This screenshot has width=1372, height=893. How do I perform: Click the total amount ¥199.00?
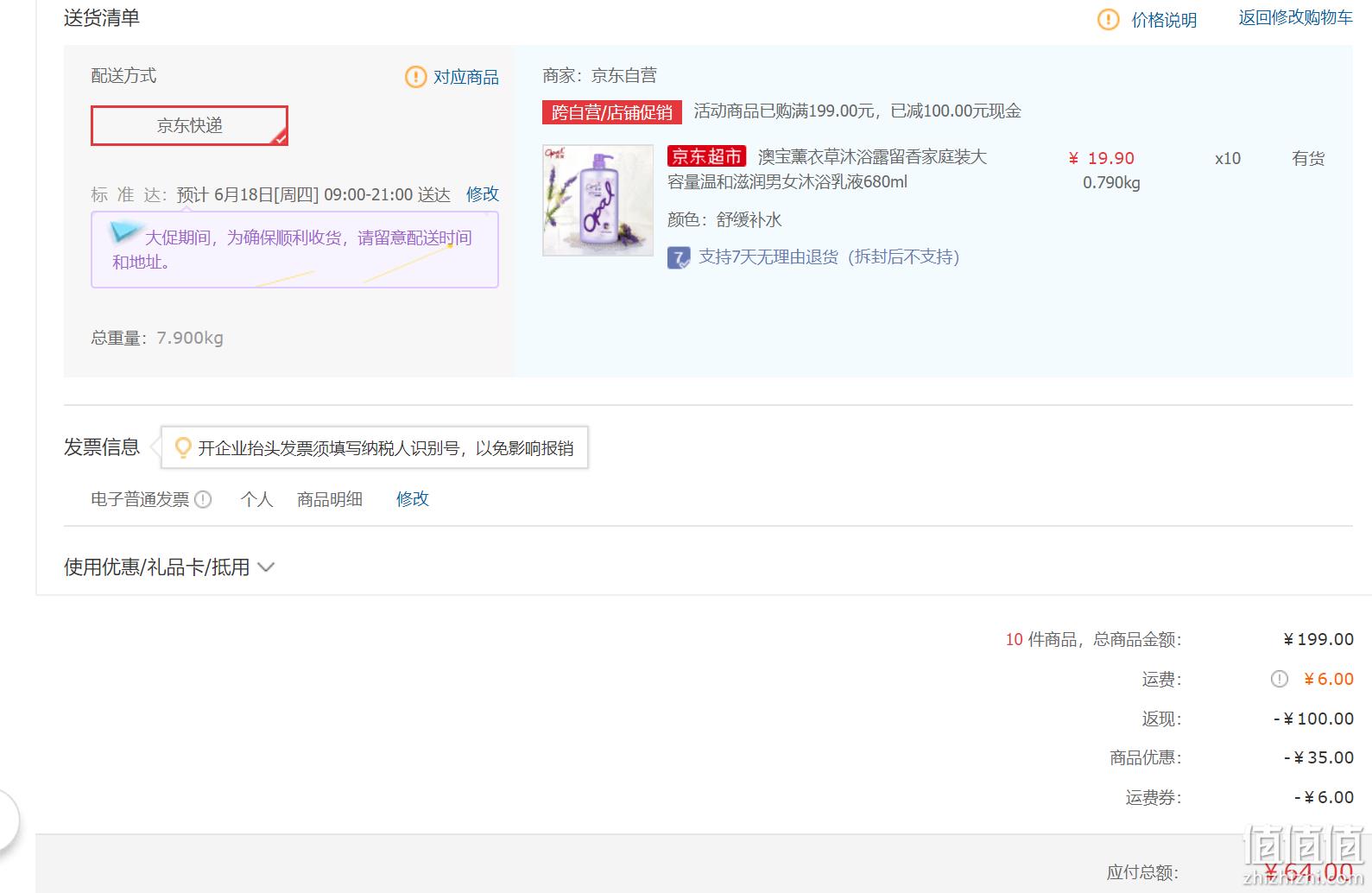click(x=1318, y=639)
